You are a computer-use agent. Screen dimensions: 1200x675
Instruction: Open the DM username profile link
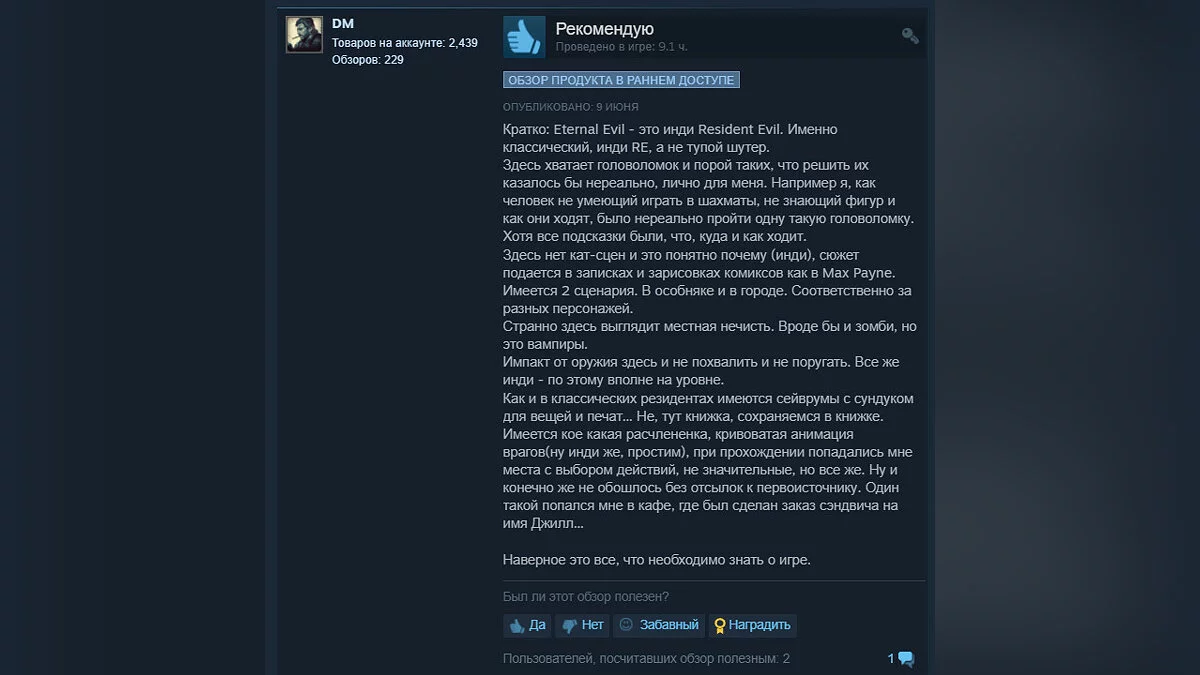click(343, 24)
